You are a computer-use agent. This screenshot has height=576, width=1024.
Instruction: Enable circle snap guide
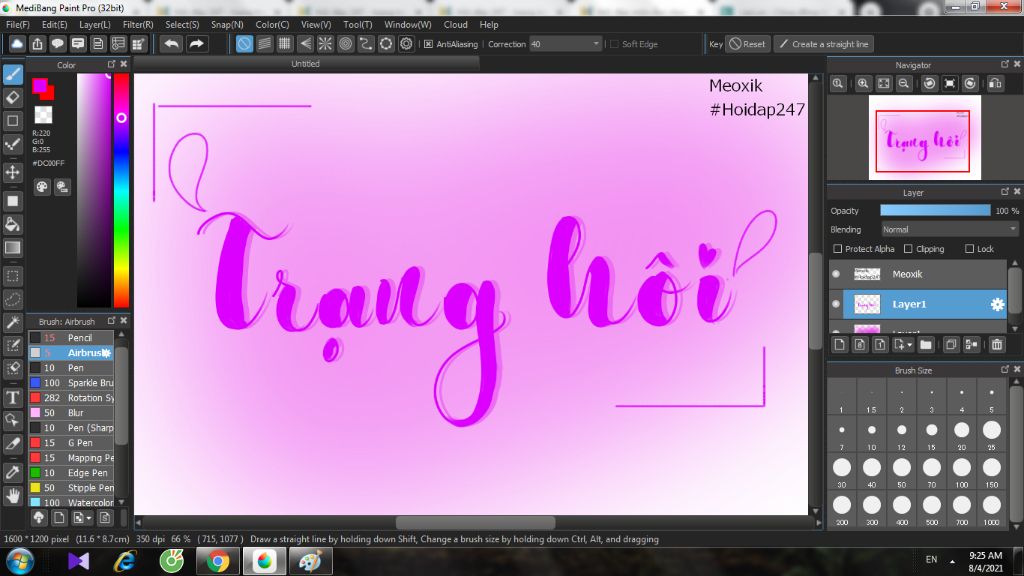[345, 44]
